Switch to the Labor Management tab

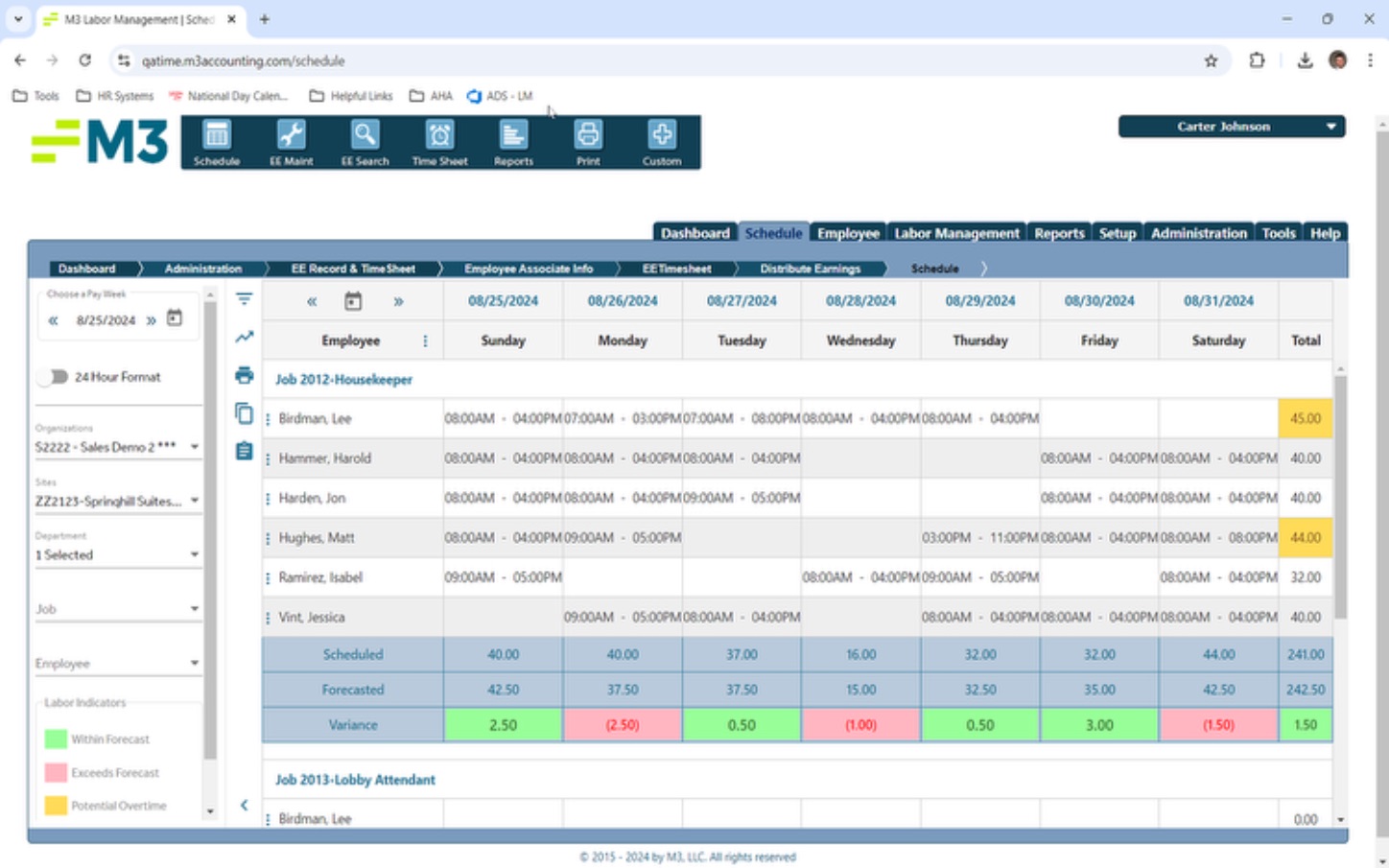956,233
